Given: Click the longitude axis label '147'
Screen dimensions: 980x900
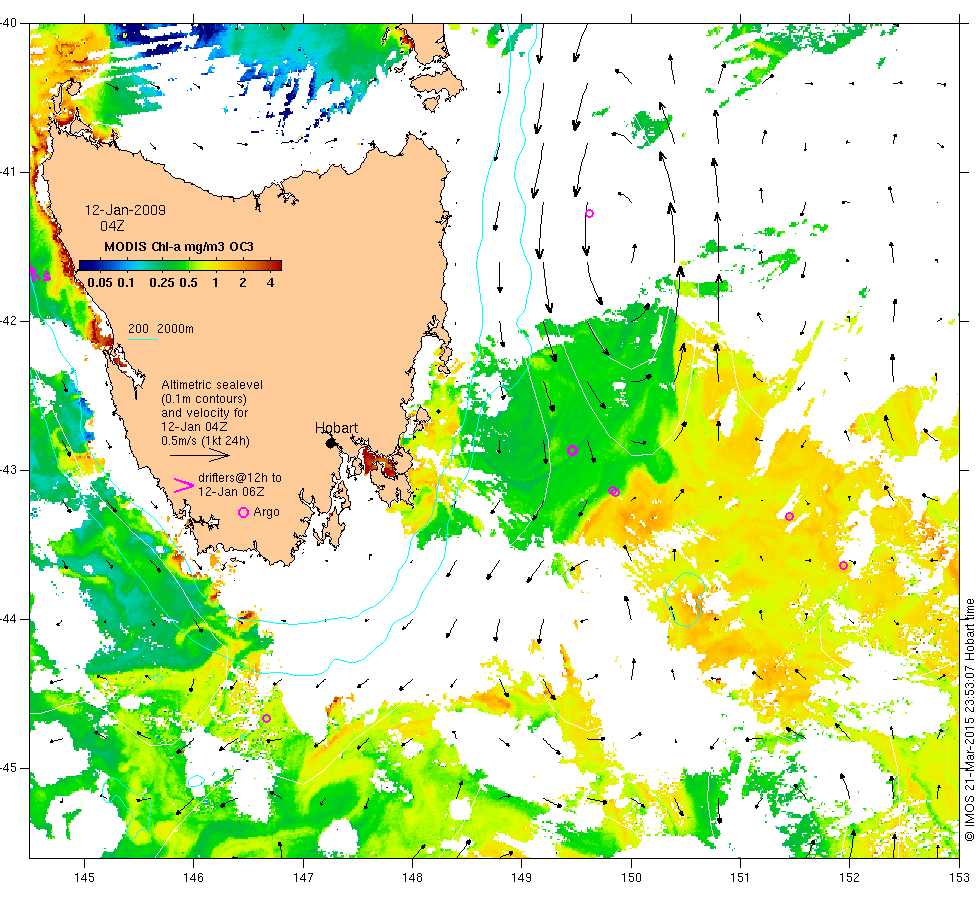Looking at the screenshot, I should click(x=303, y=878).
